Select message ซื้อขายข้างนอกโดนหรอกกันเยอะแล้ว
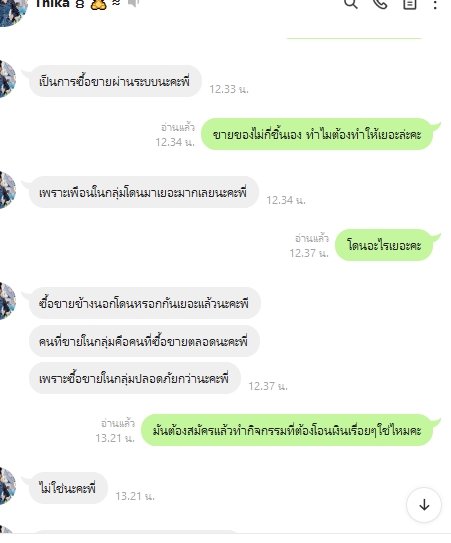Screen dimensions: 451x543 [x=145, y=303]
